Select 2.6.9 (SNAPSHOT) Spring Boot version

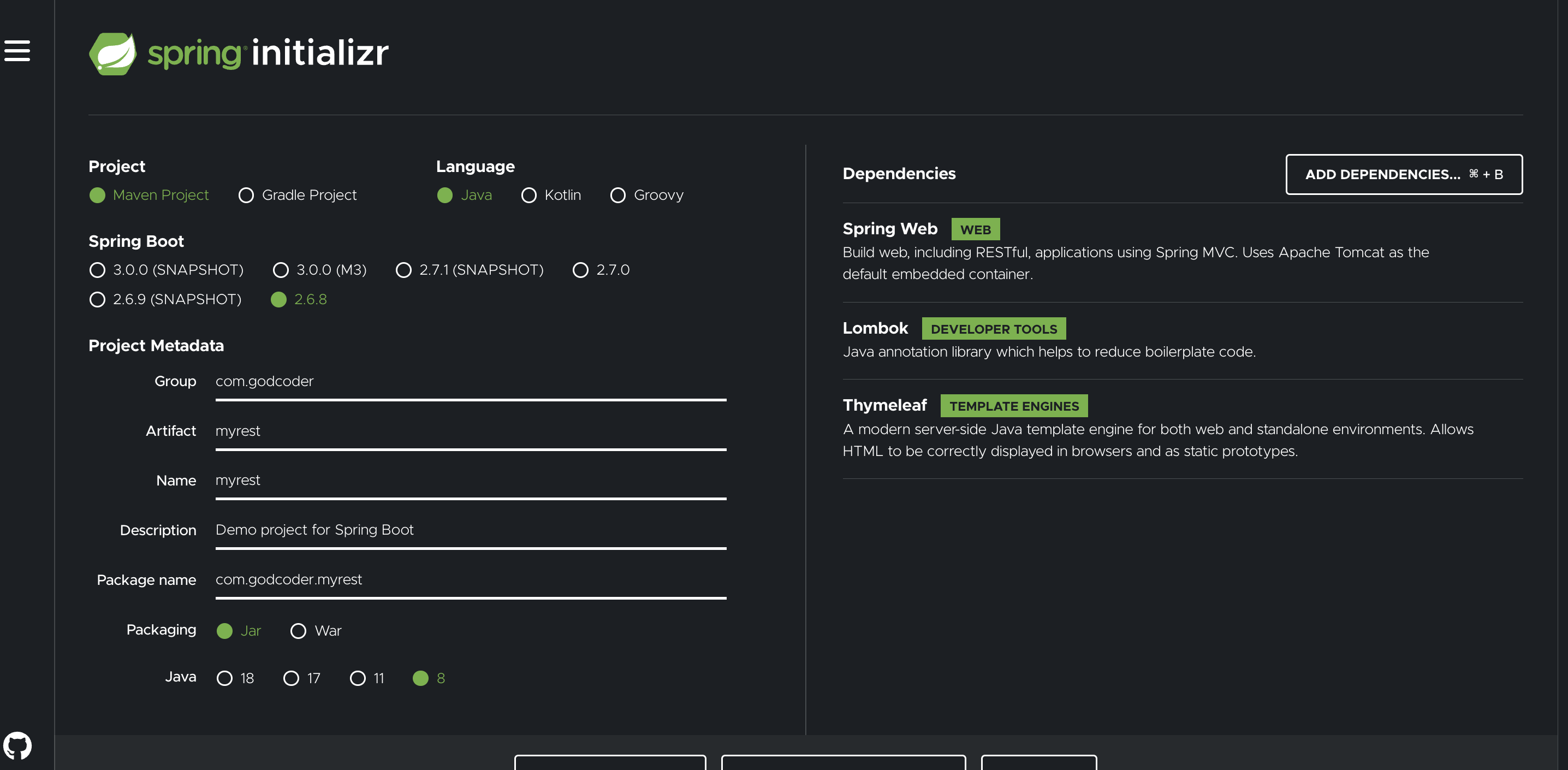(97, 300)
